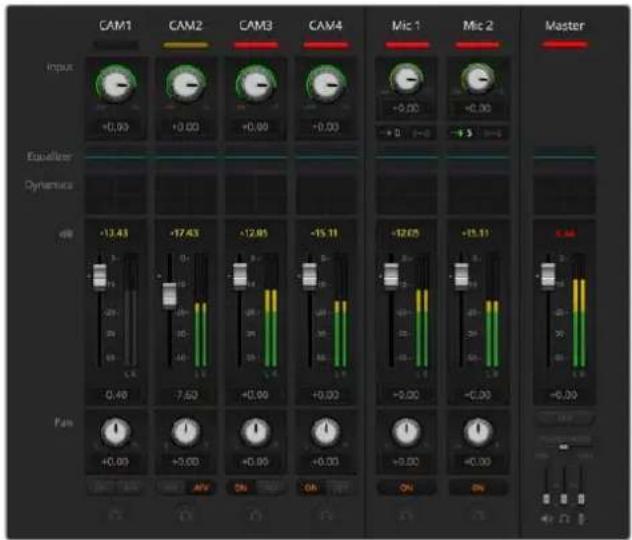Click Master fader level value field
This screenshot has height=540, width=632.
pos(564,395)
